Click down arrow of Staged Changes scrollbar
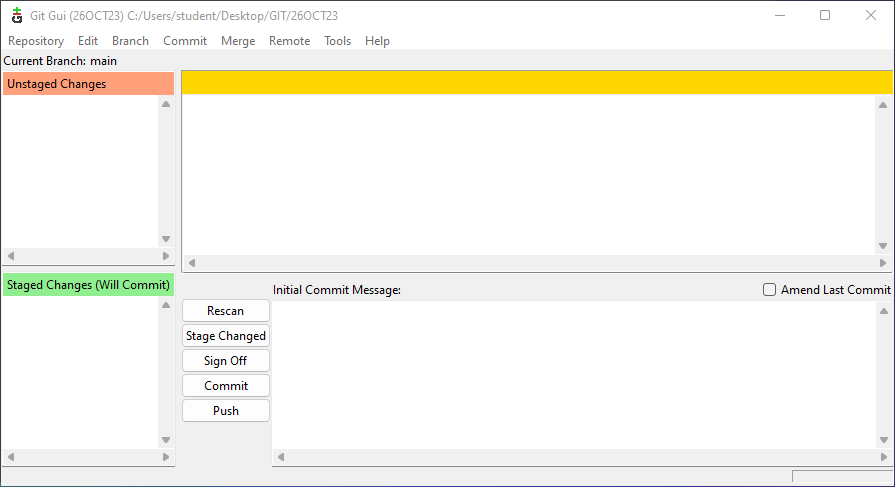 pos(166,440)
